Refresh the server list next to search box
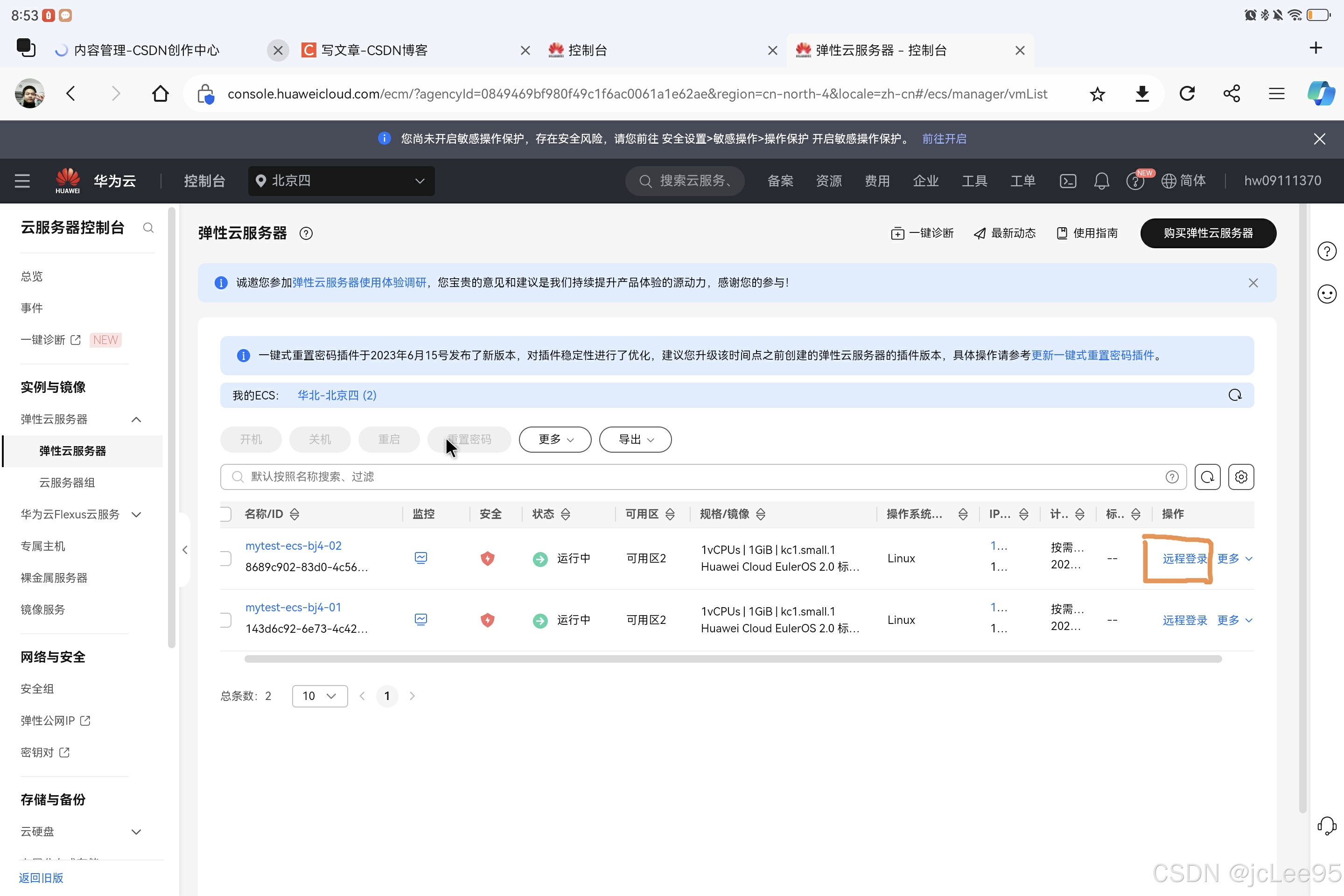Screen dimensions: 1344x896 (x=1207, y=476)
